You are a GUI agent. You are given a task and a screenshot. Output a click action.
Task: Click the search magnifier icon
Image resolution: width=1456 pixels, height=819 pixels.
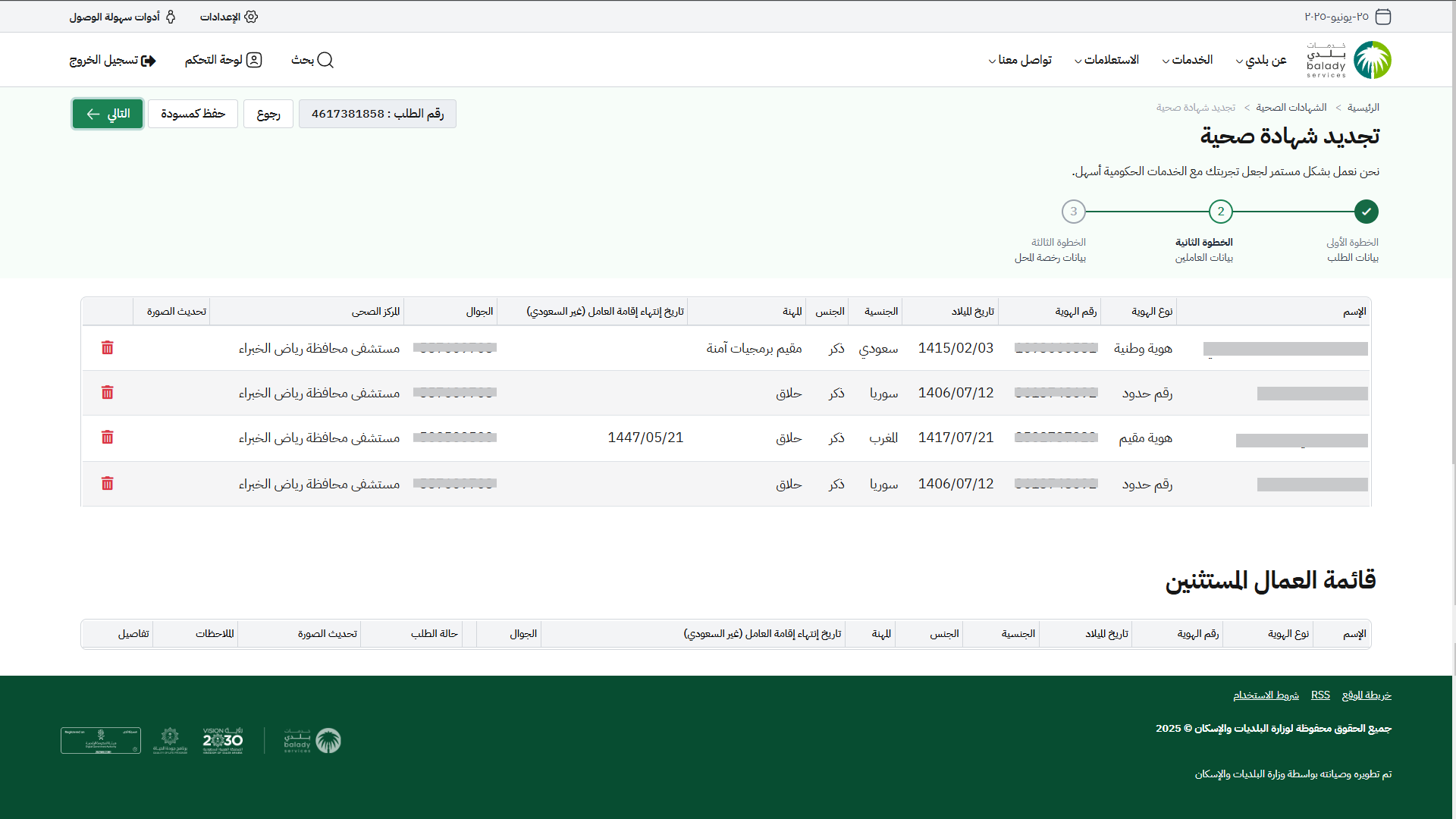(325, 60)
